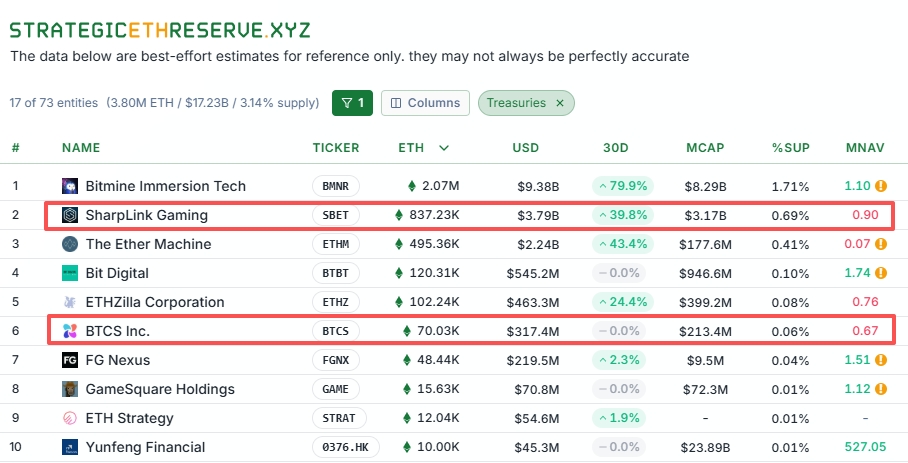Viewport: 908px width, 463px height.
Task: Sort by the ETH column arrow
Action: tap(444, 148)
